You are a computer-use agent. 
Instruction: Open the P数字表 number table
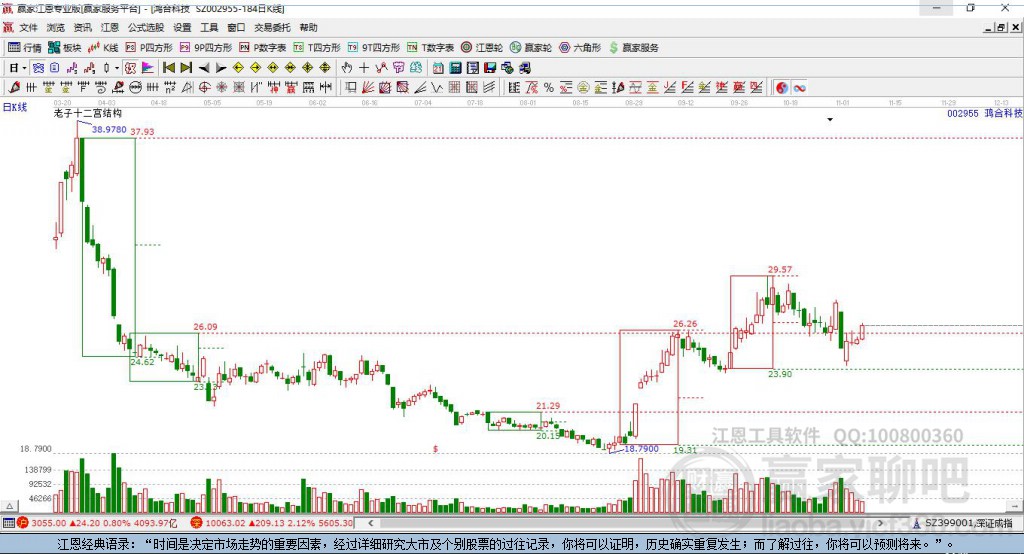coord(263,48)
